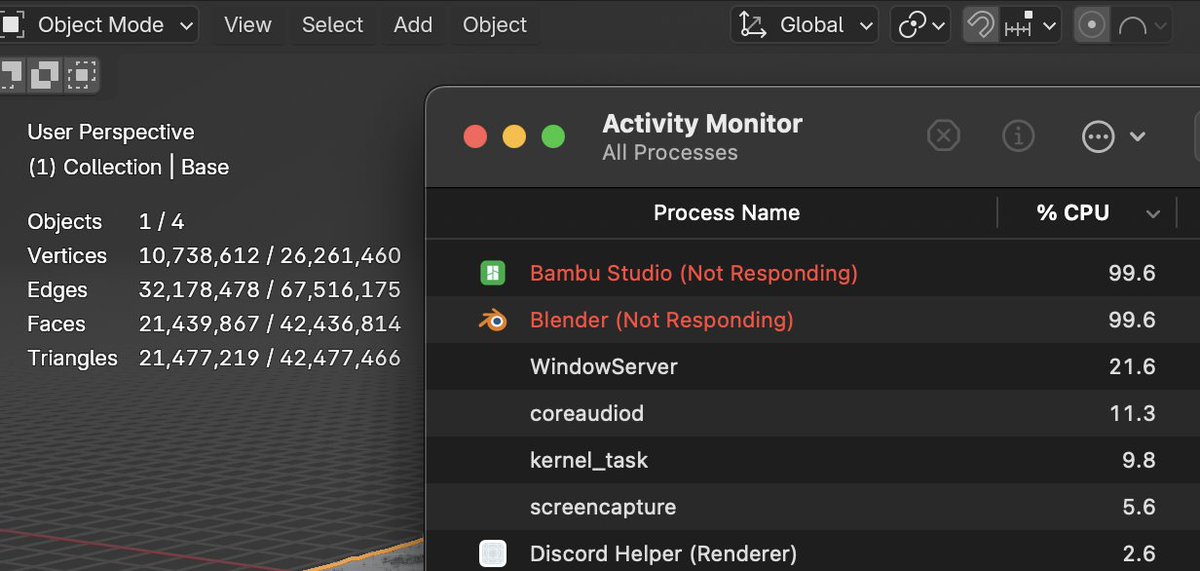Click the extend selection mode icon
Screen dimensions: 1200x571
[x=46, y=73]
